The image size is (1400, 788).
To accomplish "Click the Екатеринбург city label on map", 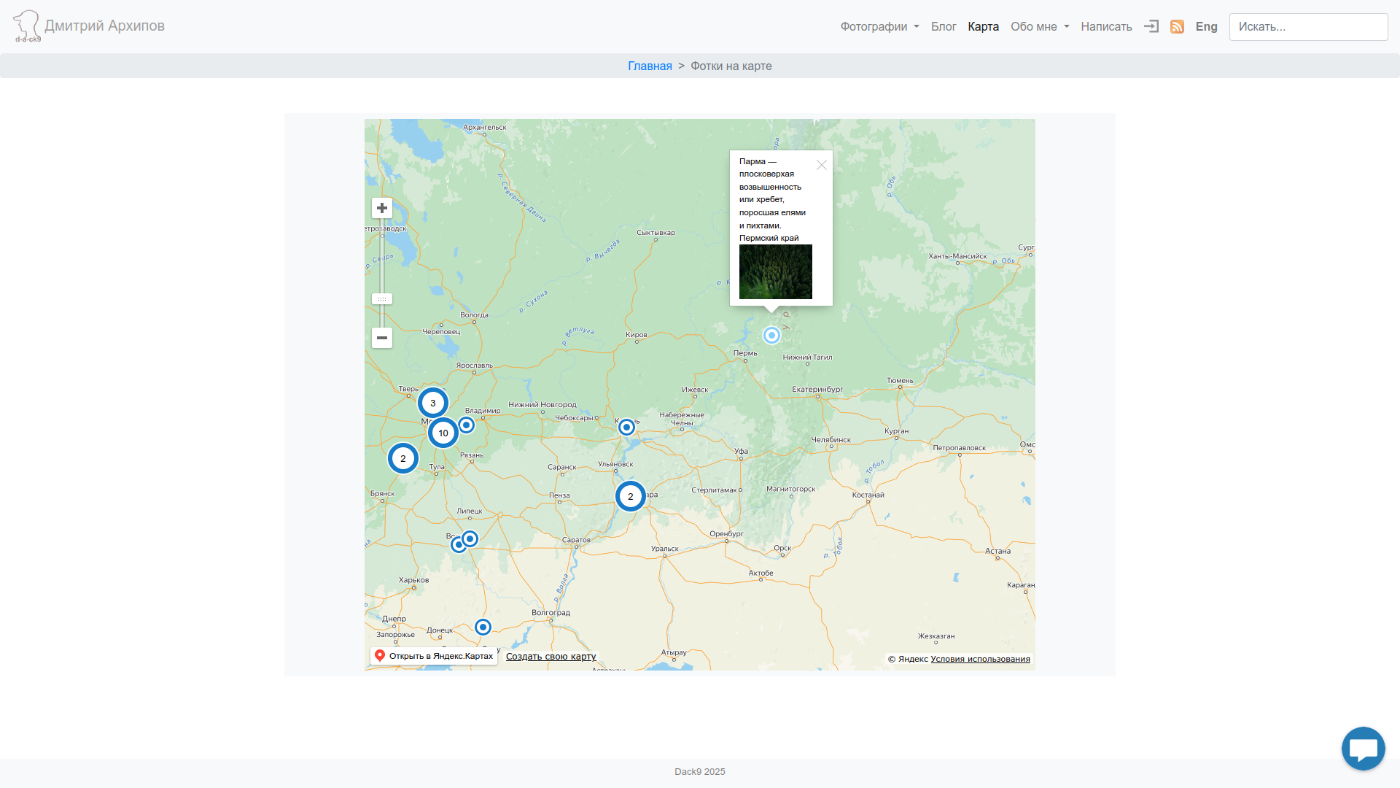I will coord(818,390).
